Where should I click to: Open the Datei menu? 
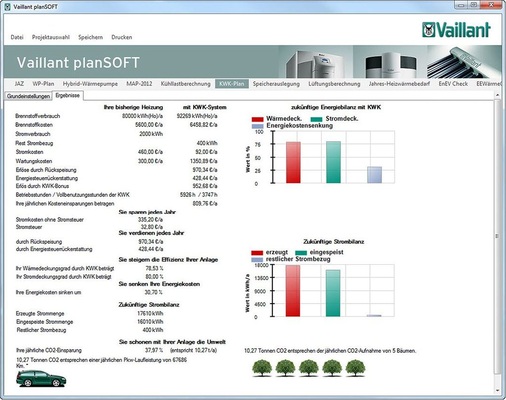click(17, 37)
